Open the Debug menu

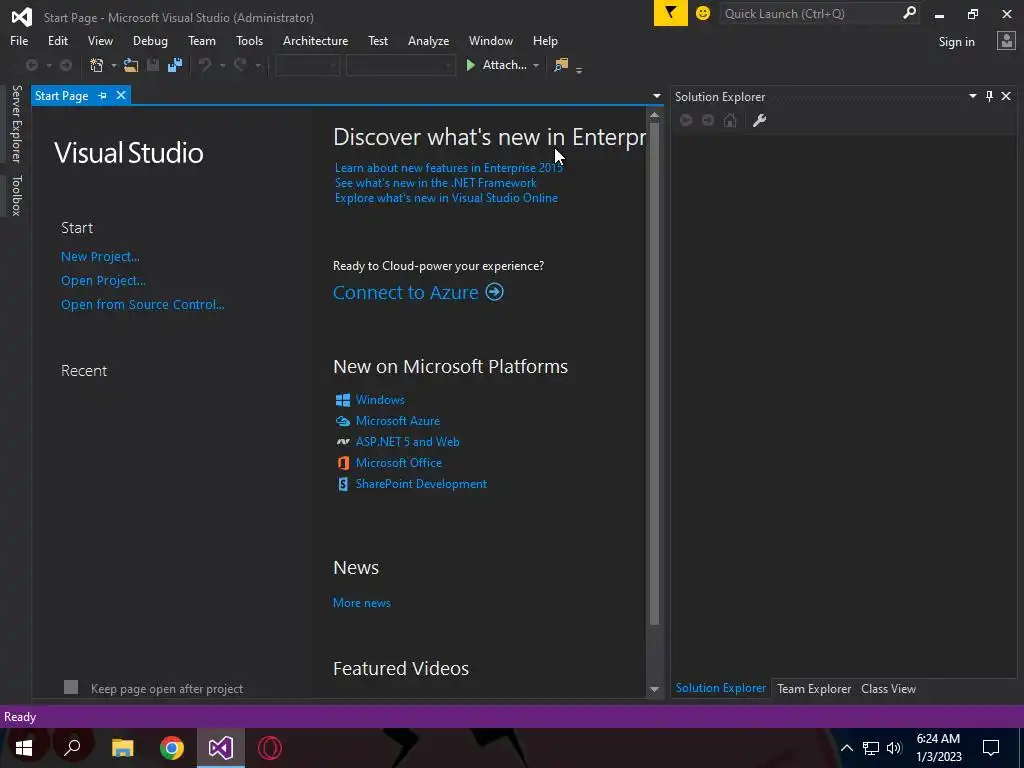tap(150, 40)
